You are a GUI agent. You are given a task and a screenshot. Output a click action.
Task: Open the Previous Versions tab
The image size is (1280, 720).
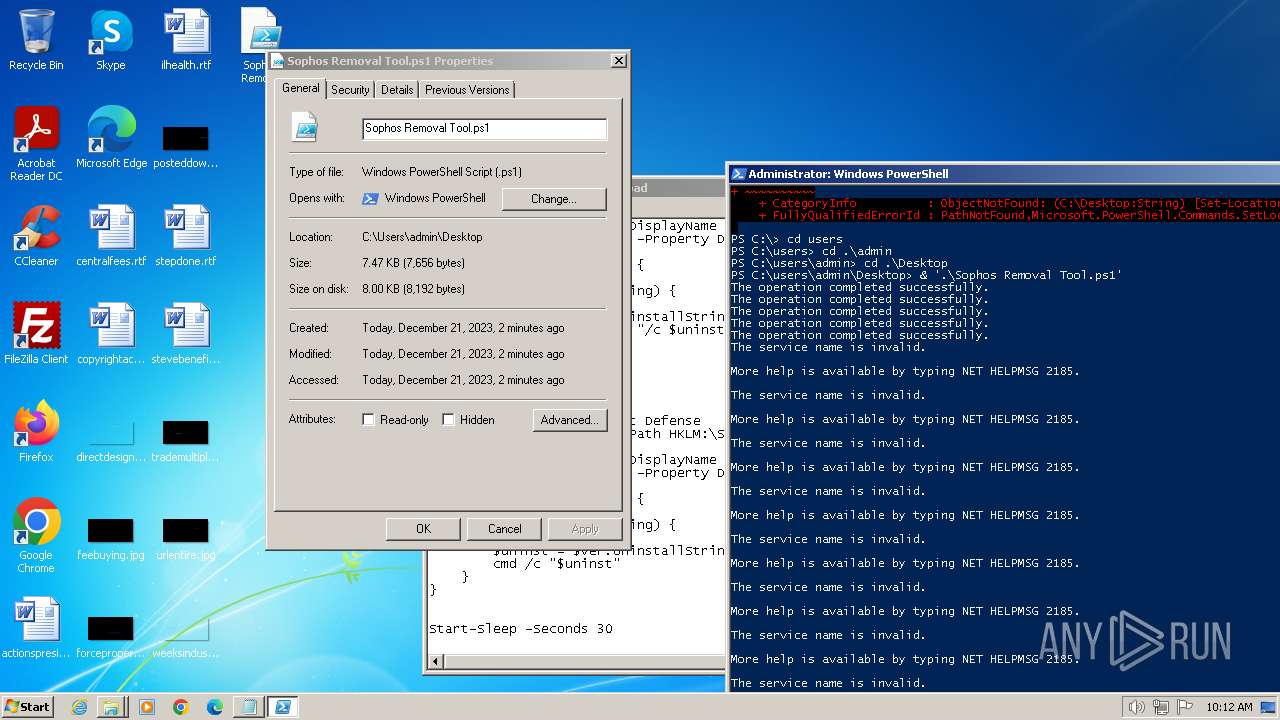(467, 90)
